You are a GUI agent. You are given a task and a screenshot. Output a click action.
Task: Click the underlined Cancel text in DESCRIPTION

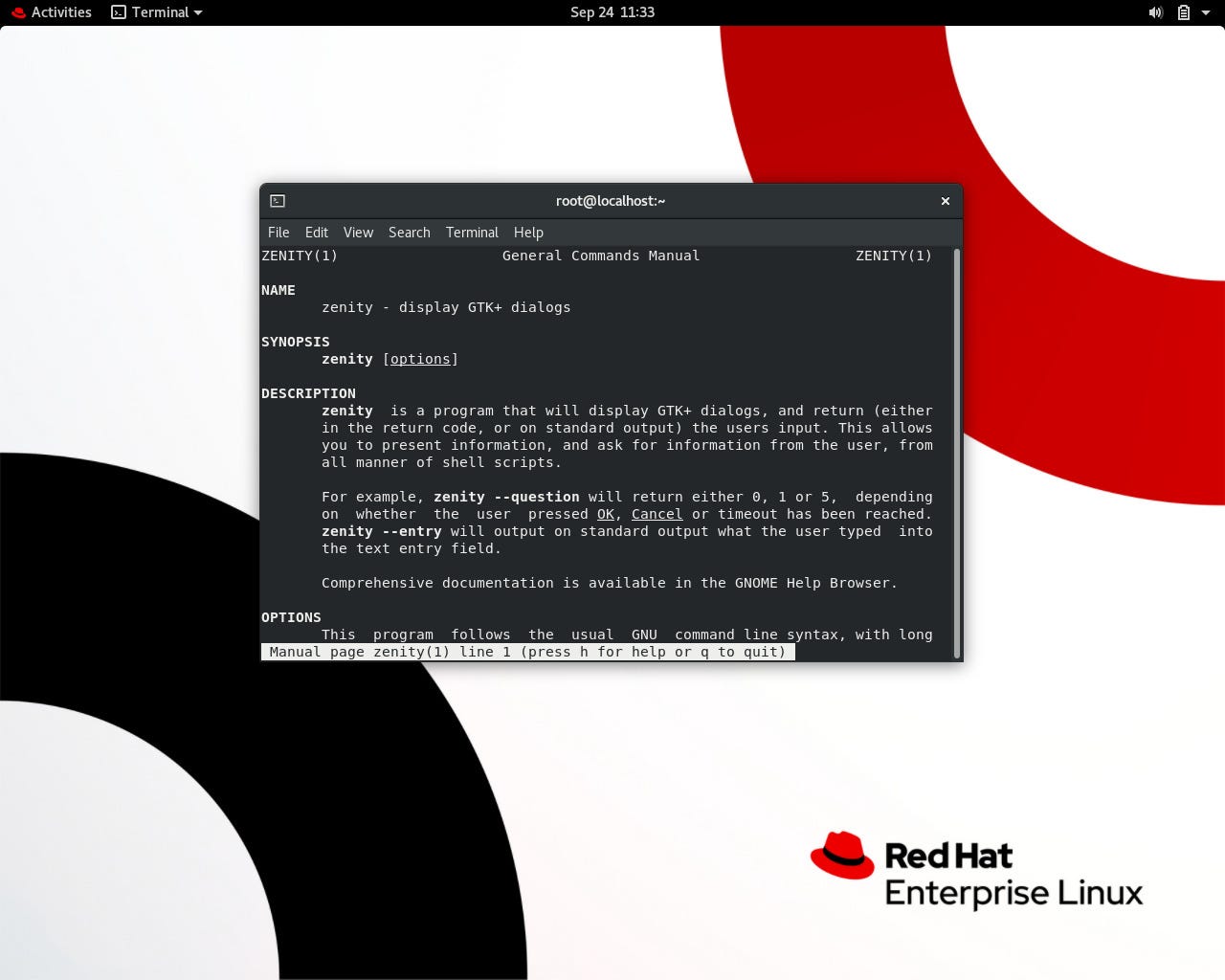657,514
